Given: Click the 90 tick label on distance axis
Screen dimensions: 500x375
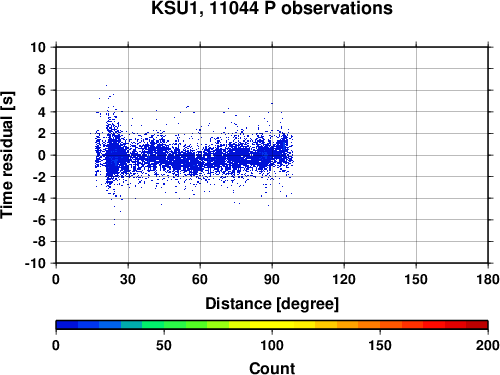Looking at the screenshot, I should click(272, 279).
